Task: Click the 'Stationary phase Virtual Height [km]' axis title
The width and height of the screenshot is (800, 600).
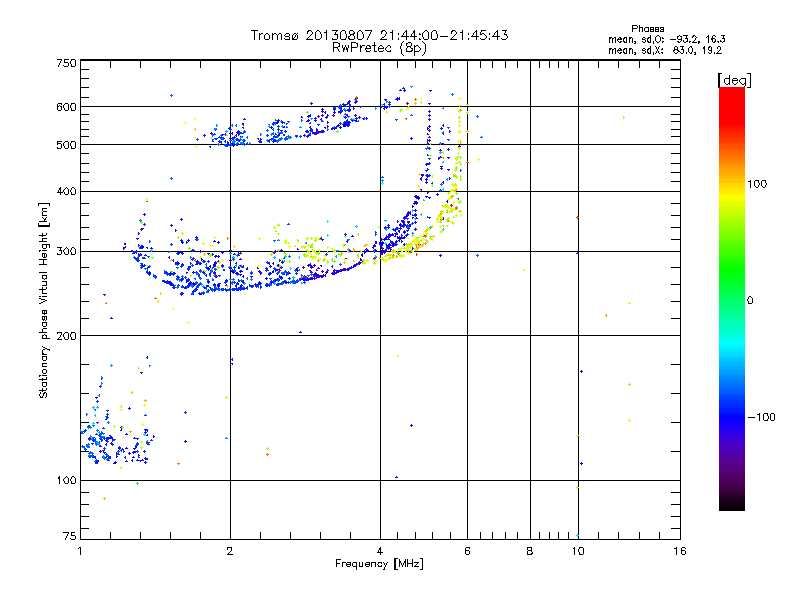Action: click(44, 300)
